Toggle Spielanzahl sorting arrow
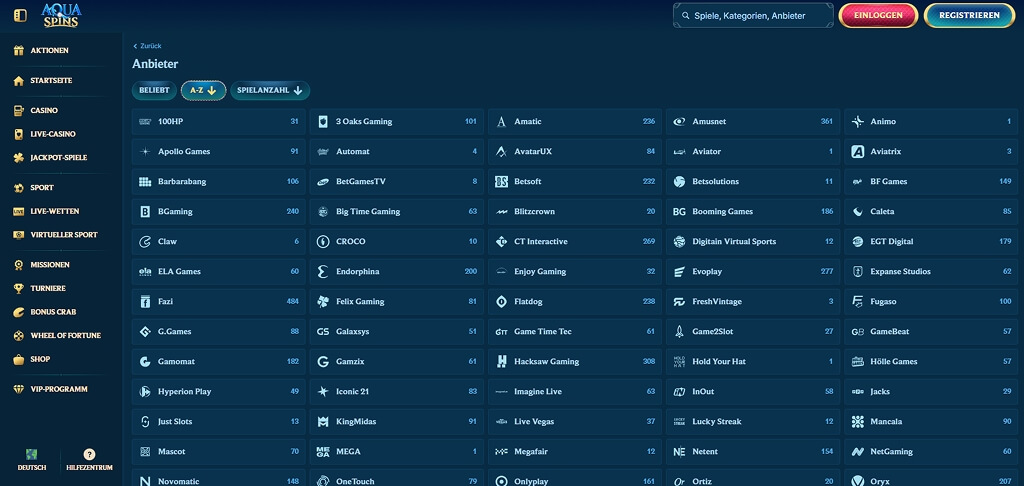 pos(298,91)
